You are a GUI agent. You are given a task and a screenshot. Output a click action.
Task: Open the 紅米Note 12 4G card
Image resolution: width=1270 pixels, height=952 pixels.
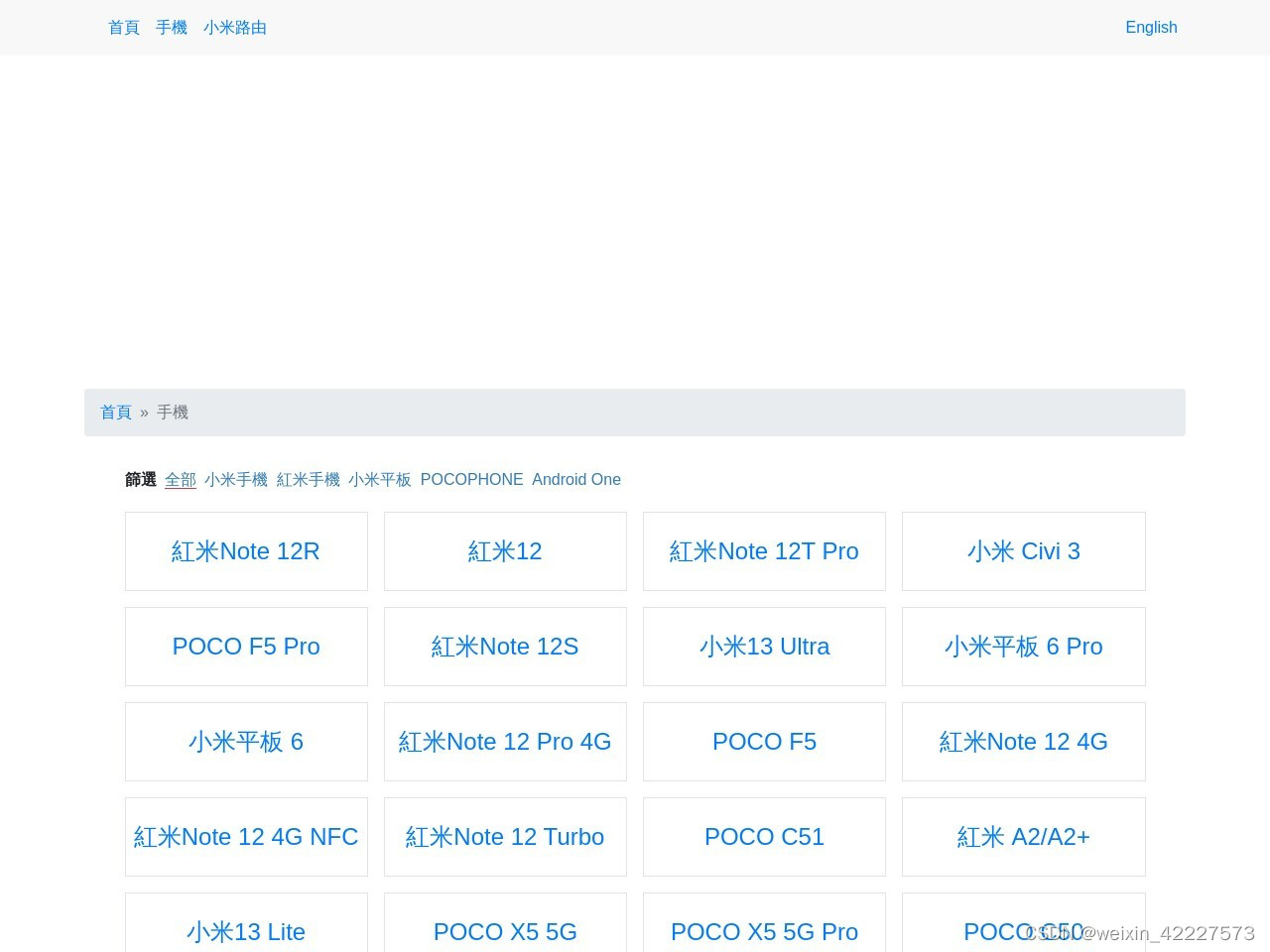pos(1024,742)
